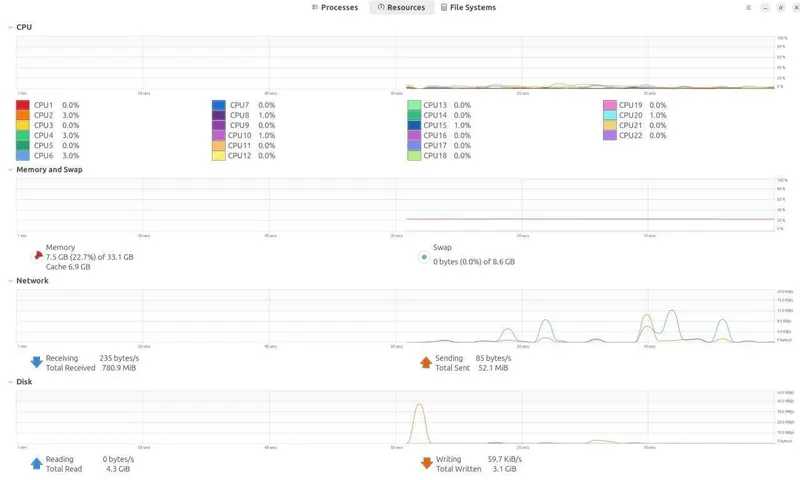Pick the CPU4 green color swatch
This screenshot has width=800, height=480.
tap(23, 136)
